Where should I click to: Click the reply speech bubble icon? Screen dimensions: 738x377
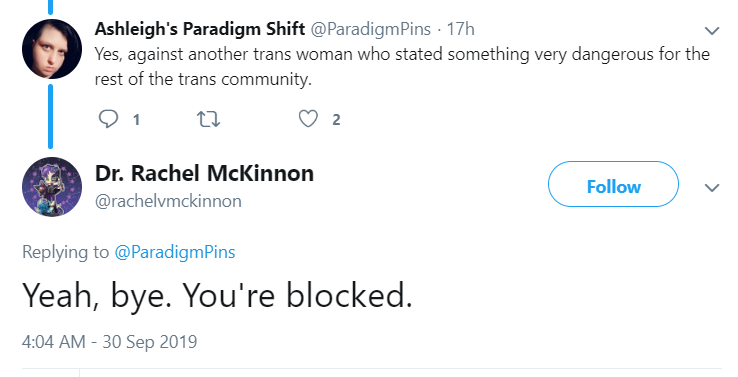(108, 119)
